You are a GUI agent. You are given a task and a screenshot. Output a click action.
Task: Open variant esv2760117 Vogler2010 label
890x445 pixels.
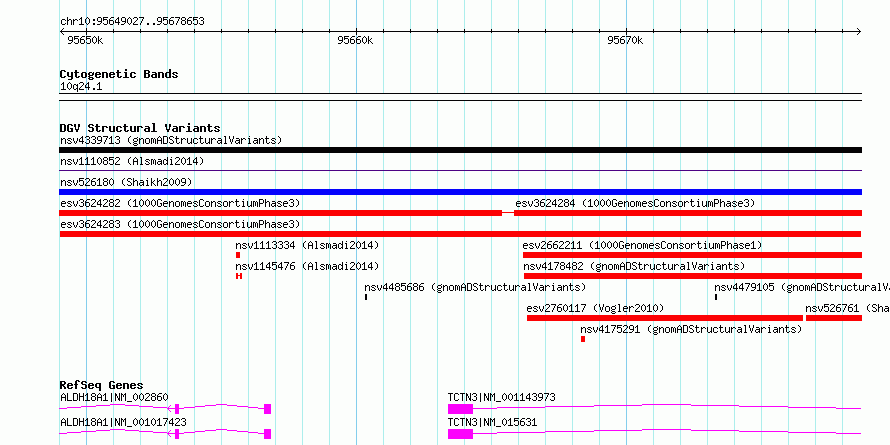tap(595, 308)
